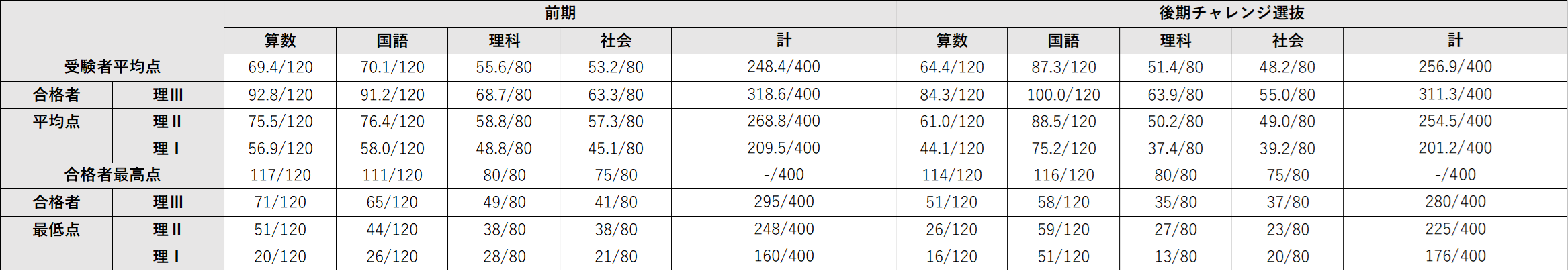Click the 91.2/120 cell
Viewport: 1568px width, 271px height.
(392, 95)
